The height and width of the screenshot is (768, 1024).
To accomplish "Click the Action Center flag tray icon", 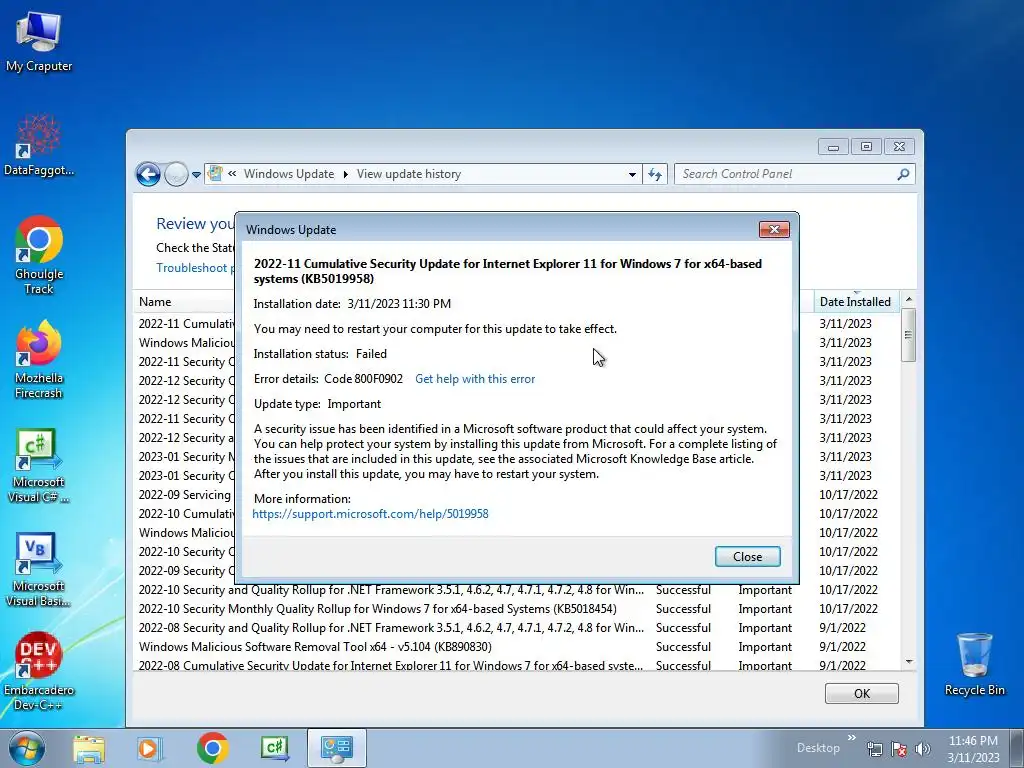I will pos(899,749).
